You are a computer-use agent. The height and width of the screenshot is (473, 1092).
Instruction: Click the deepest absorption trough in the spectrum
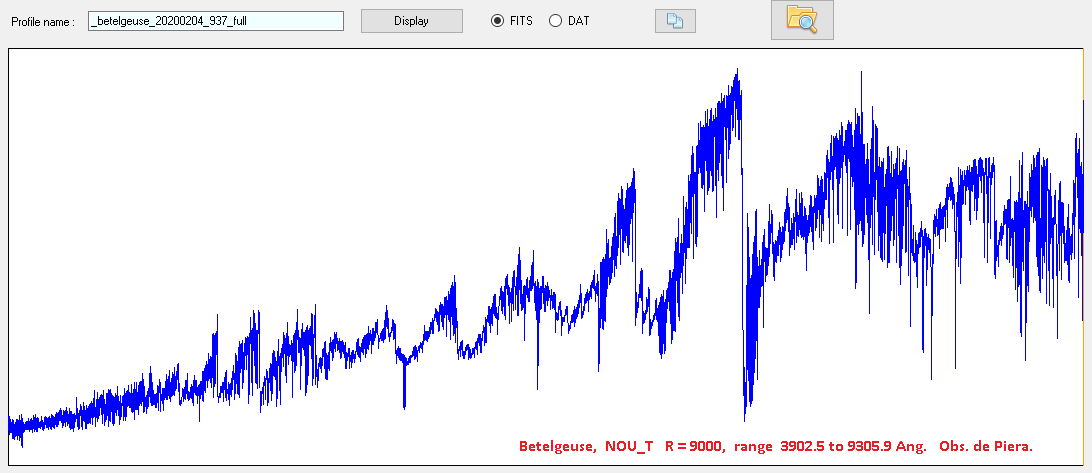745,417
